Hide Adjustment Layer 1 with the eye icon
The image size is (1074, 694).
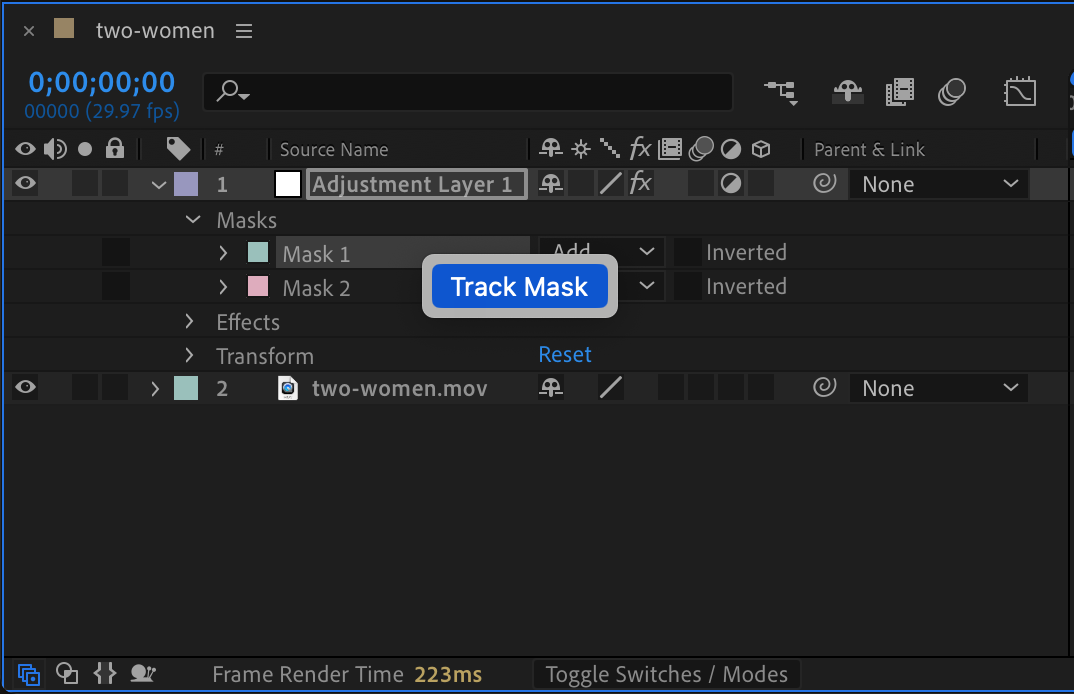click(25, 184)
